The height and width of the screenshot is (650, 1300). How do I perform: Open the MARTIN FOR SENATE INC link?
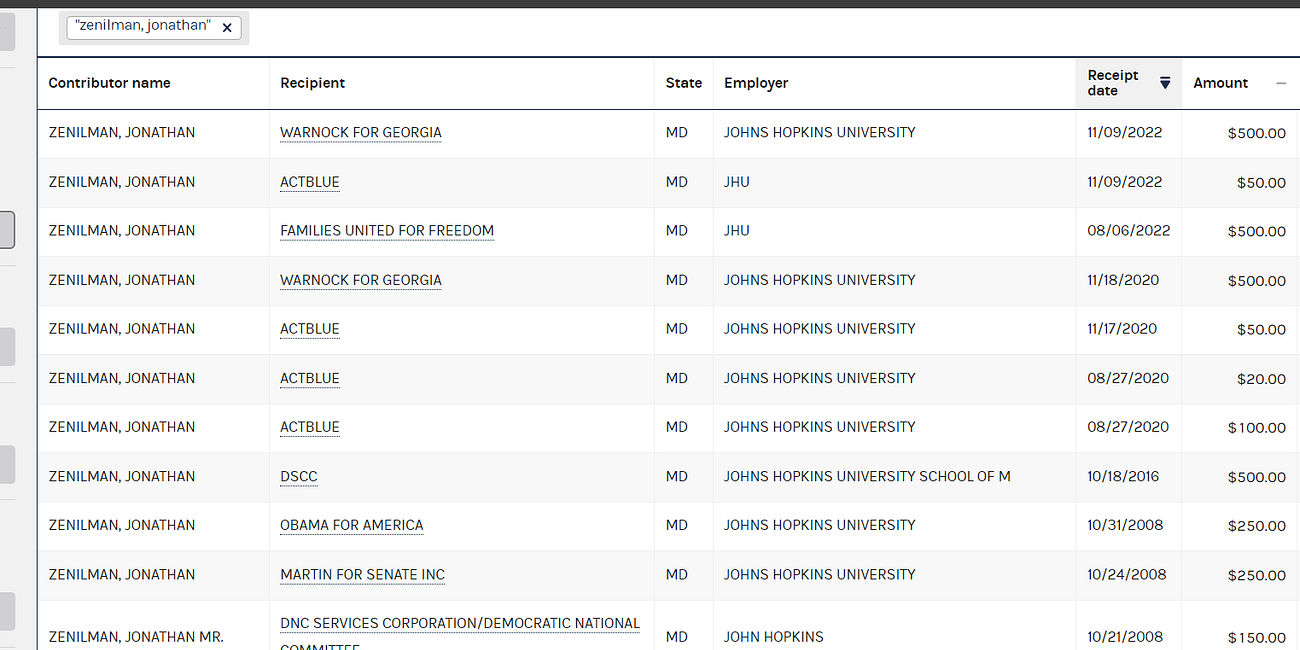(x=362, y=575)
